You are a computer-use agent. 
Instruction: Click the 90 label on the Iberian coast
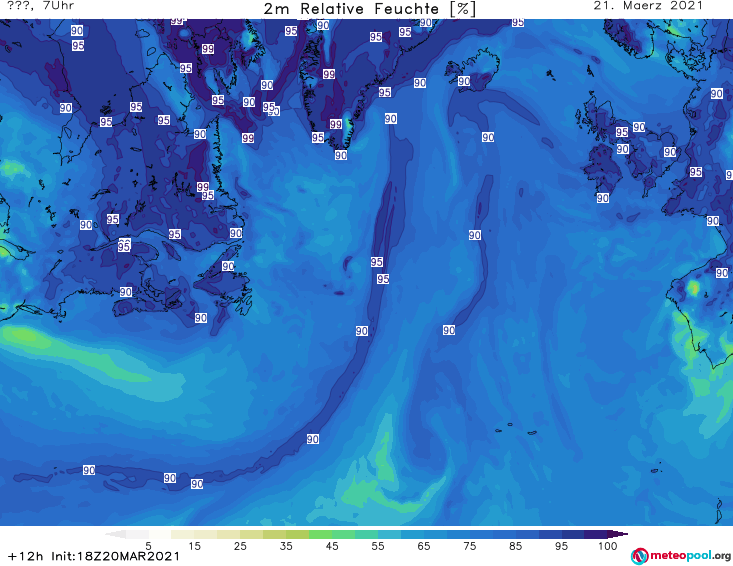pyautogui.click(x=722, y=272)
